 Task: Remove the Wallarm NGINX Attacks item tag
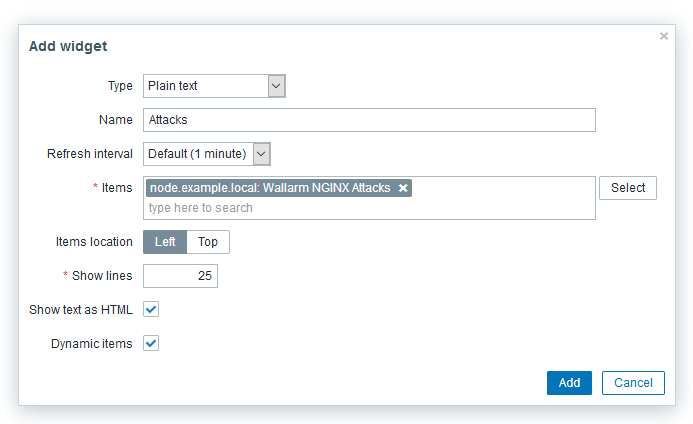[x=403, y=188]
